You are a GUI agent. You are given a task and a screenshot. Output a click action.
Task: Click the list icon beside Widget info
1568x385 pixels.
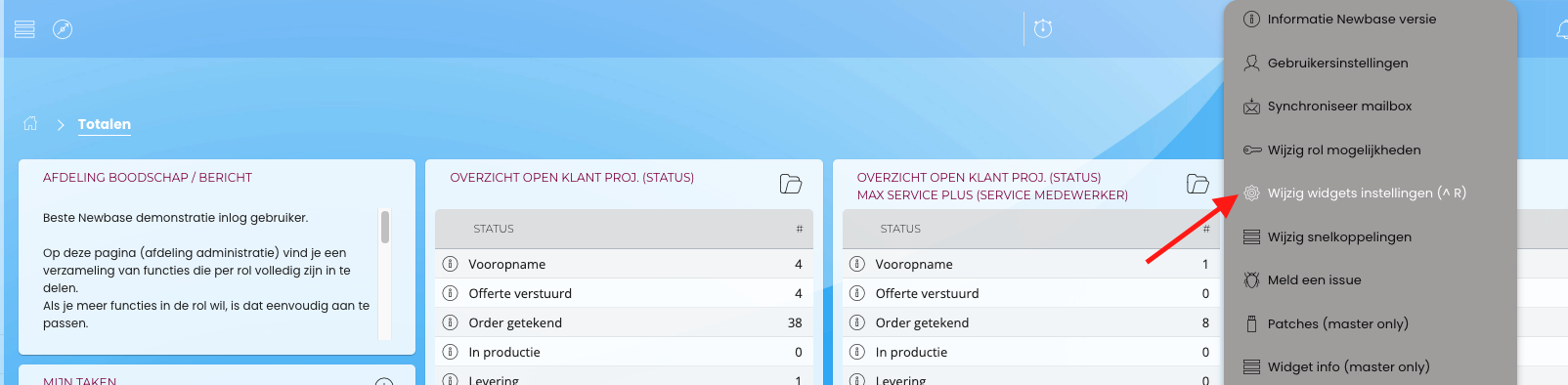coord(1251,366)
